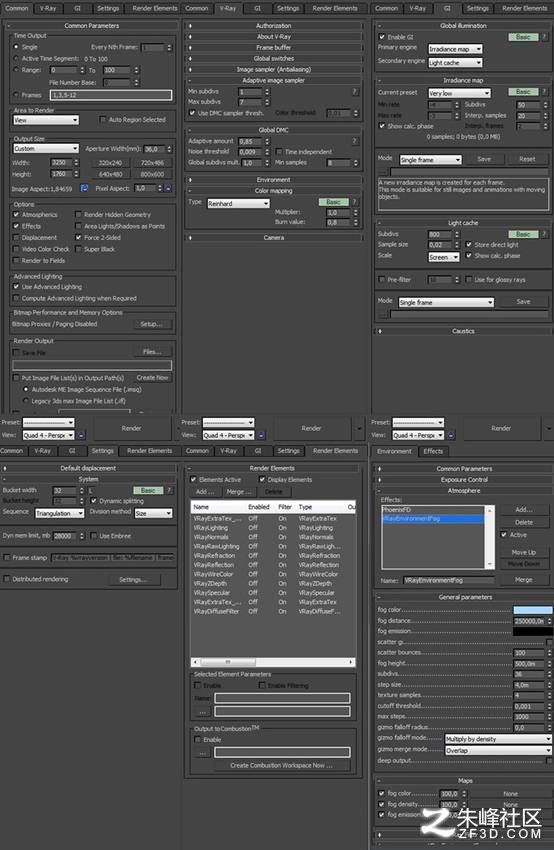Expand the Authorization rollout
The image size is (554, 850).
[274, 25]
